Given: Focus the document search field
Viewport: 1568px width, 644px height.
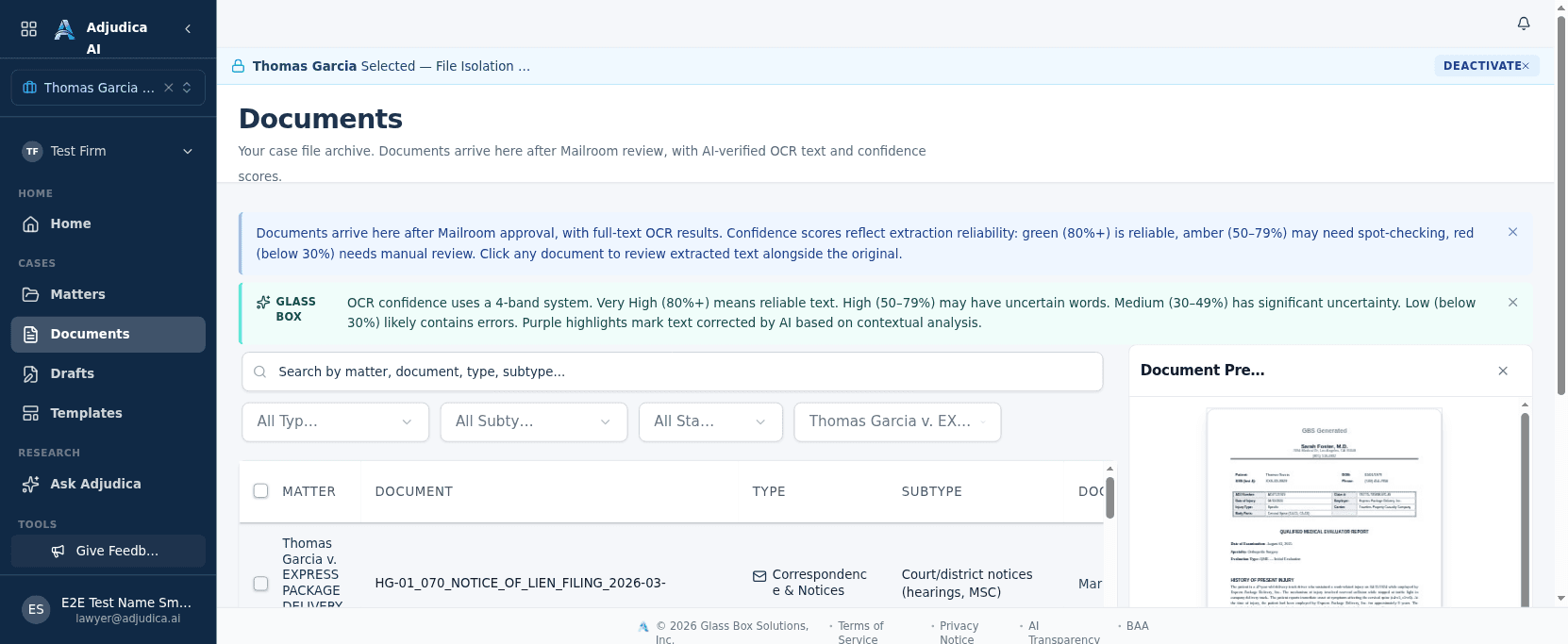Looking at the screenshot, I should pos(673,372).
